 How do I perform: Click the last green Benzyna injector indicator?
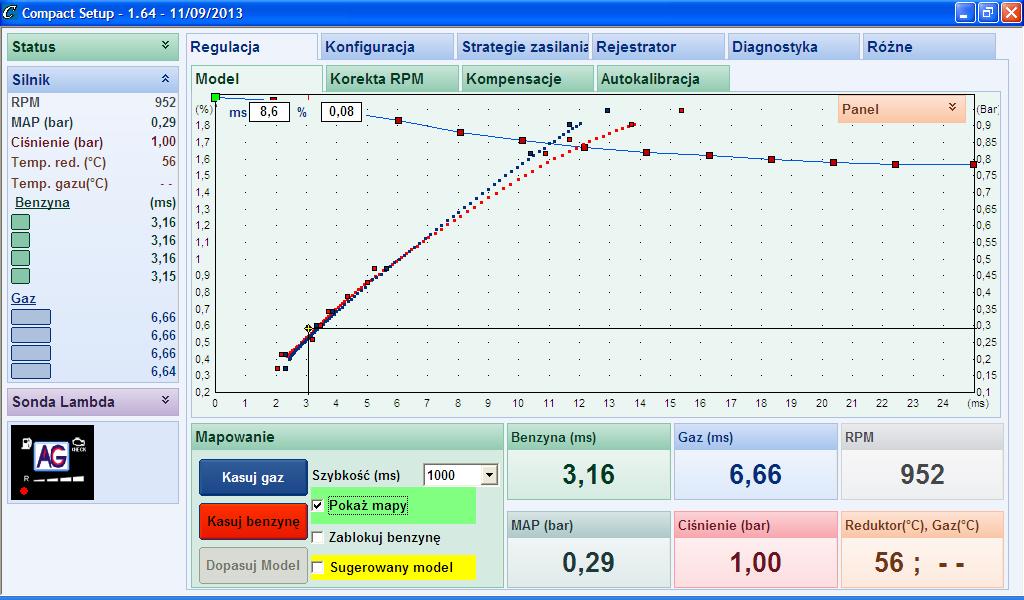point(20,276)
